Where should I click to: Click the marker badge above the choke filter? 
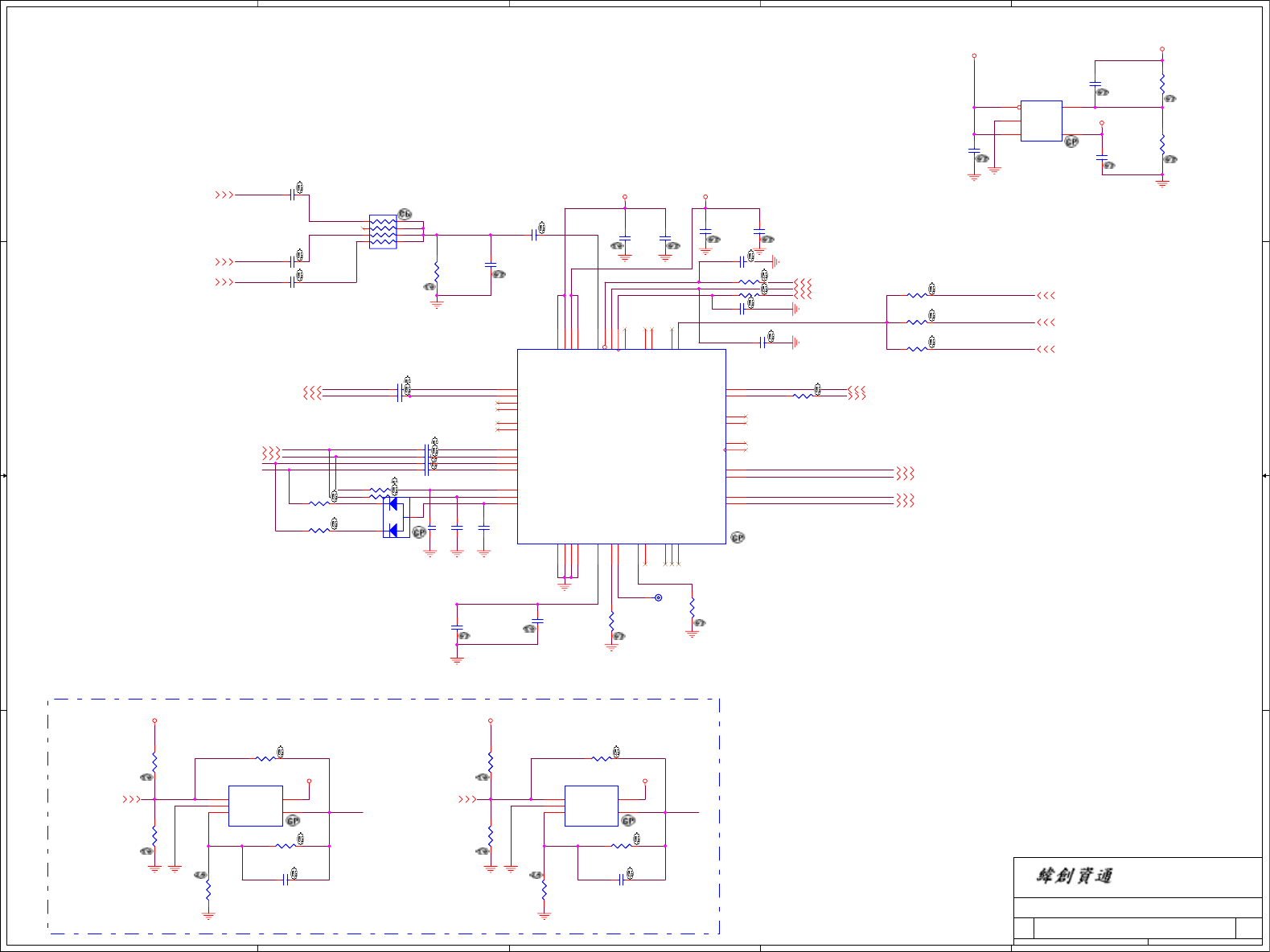[x=405, y=214]
